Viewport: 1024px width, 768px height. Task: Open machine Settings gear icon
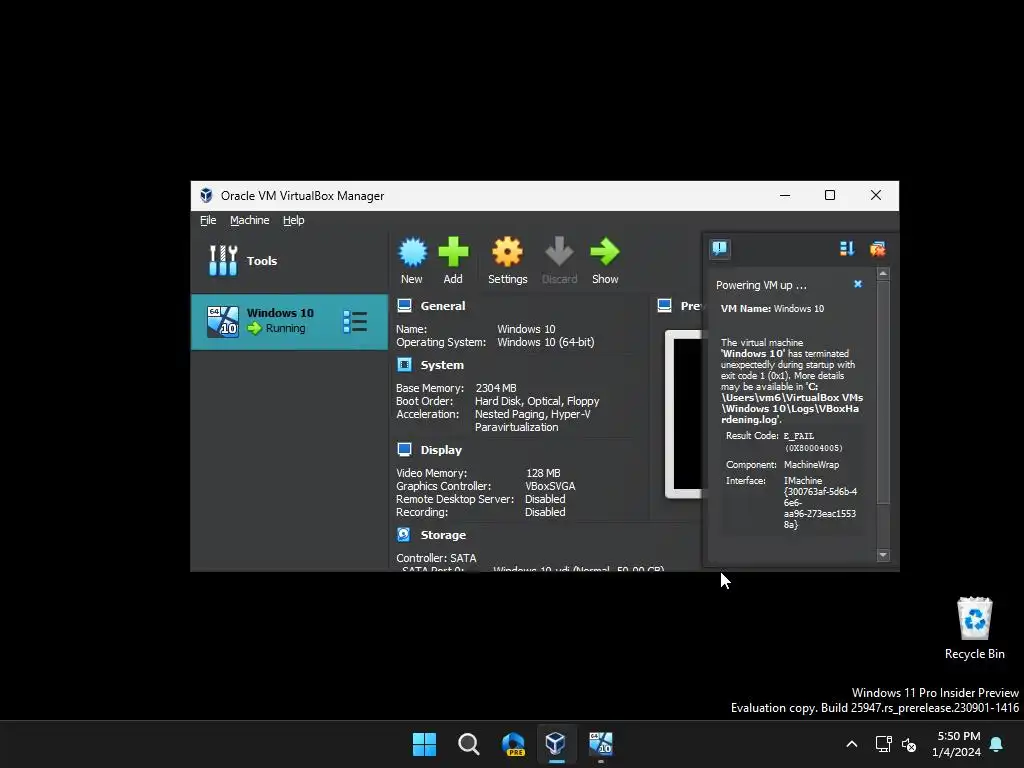pos(507,252)
